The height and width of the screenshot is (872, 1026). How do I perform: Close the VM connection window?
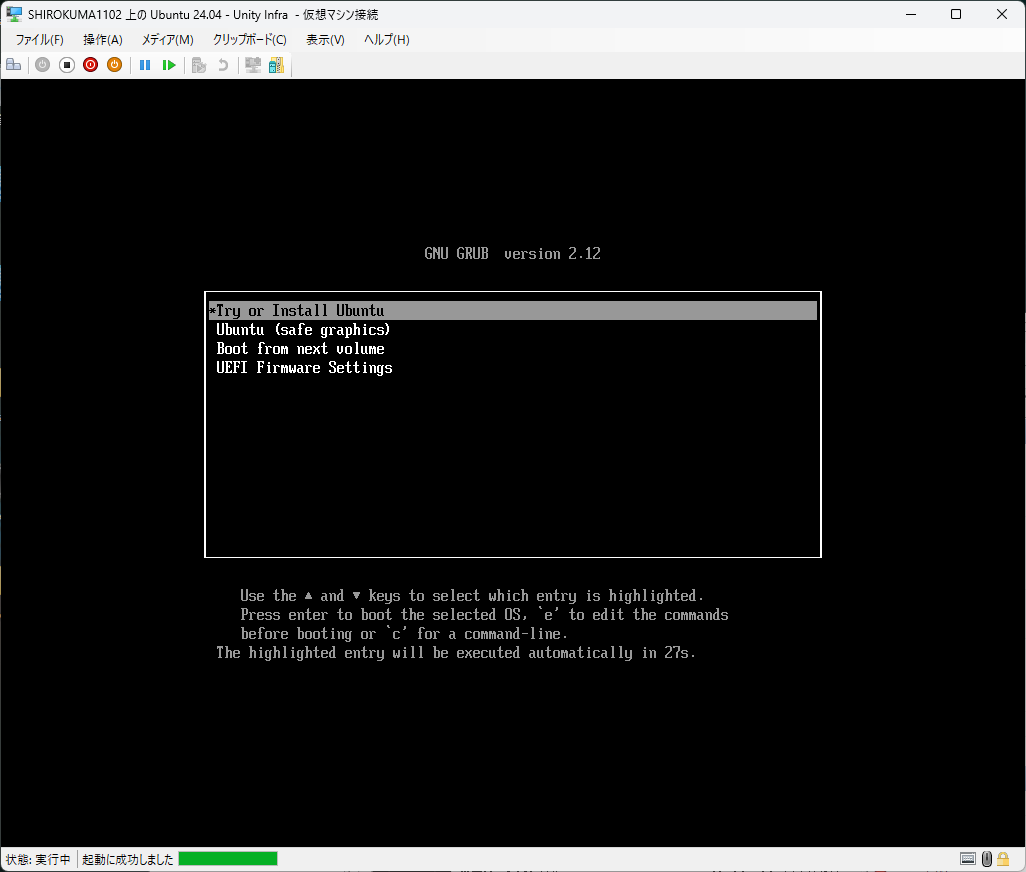pyautogui.click(x=1002, y=14)
